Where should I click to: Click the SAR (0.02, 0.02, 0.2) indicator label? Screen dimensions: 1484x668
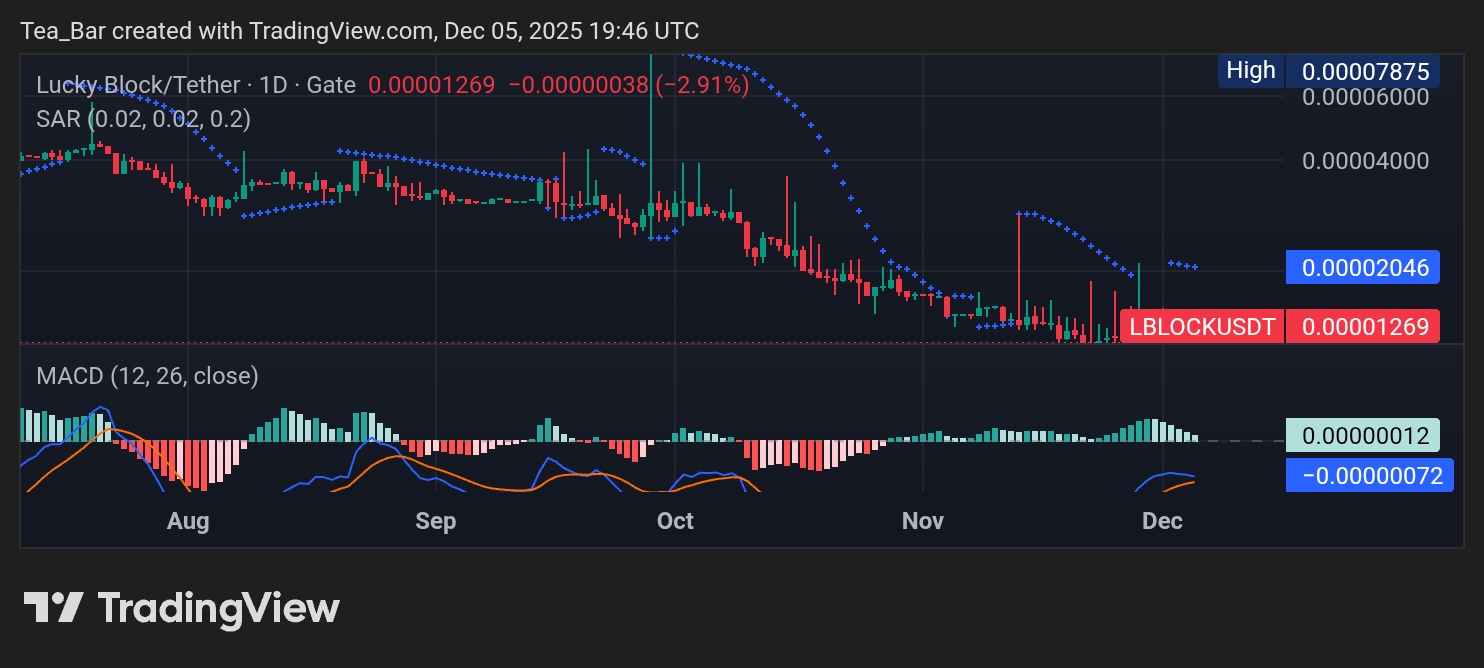pyautogui.click(x=143, y=119)
